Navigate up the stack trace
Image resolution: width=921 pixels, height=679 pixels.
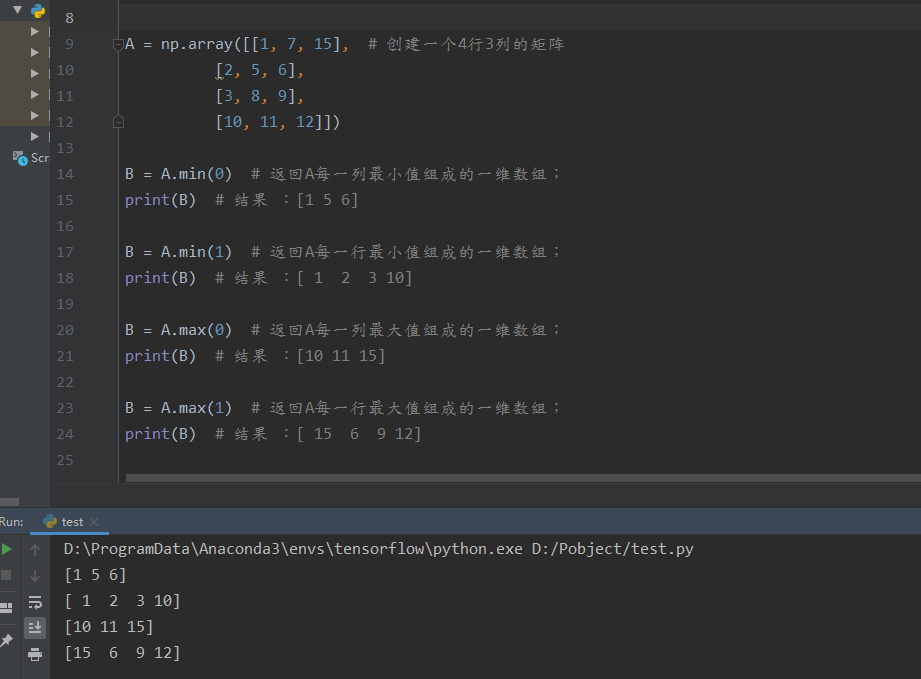click(x=34, y=550)
